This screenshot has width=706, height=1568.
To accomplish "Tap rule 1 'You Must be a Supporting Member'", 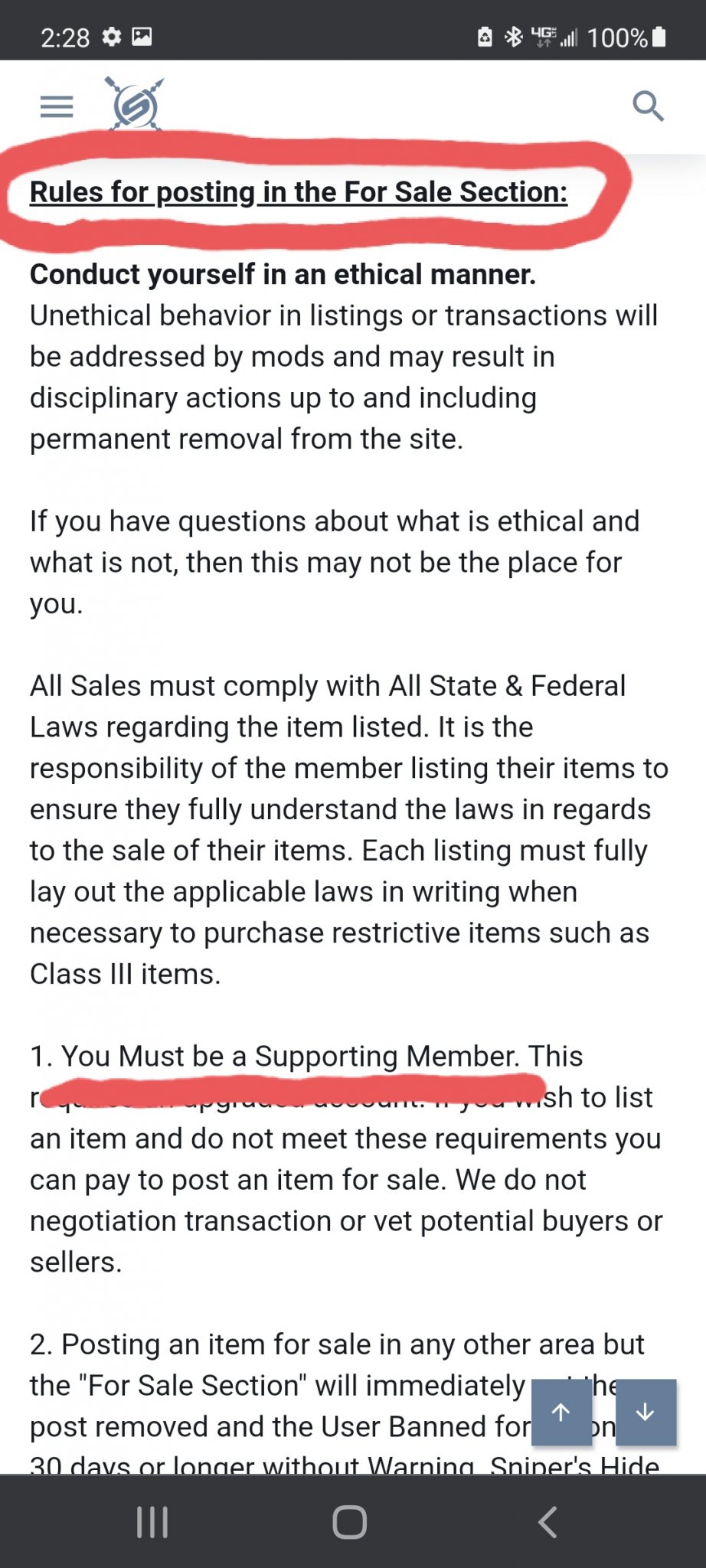I will (x=306, y=1057).
